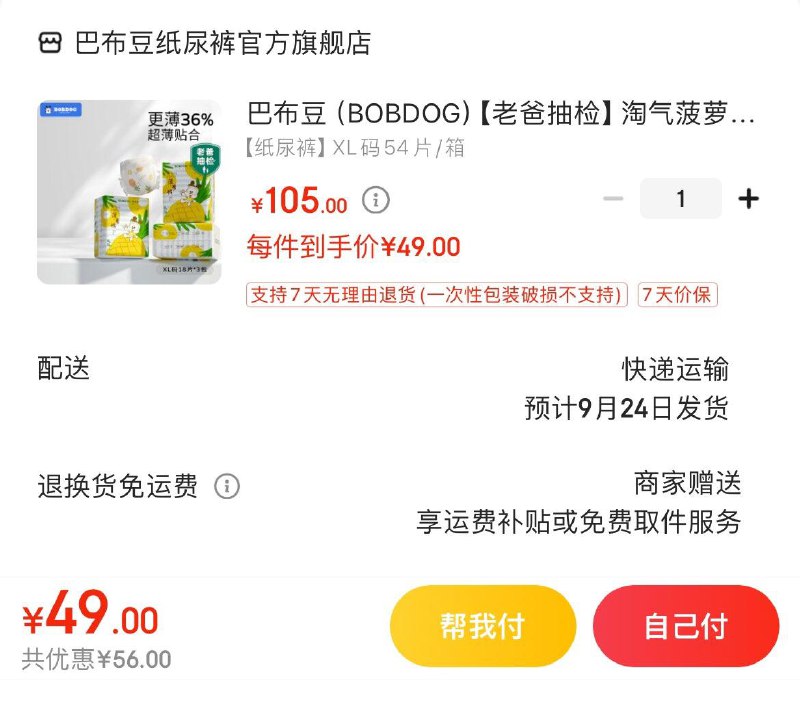
Task: Tap the ¥49.00 total price
Action: (90, 614)
